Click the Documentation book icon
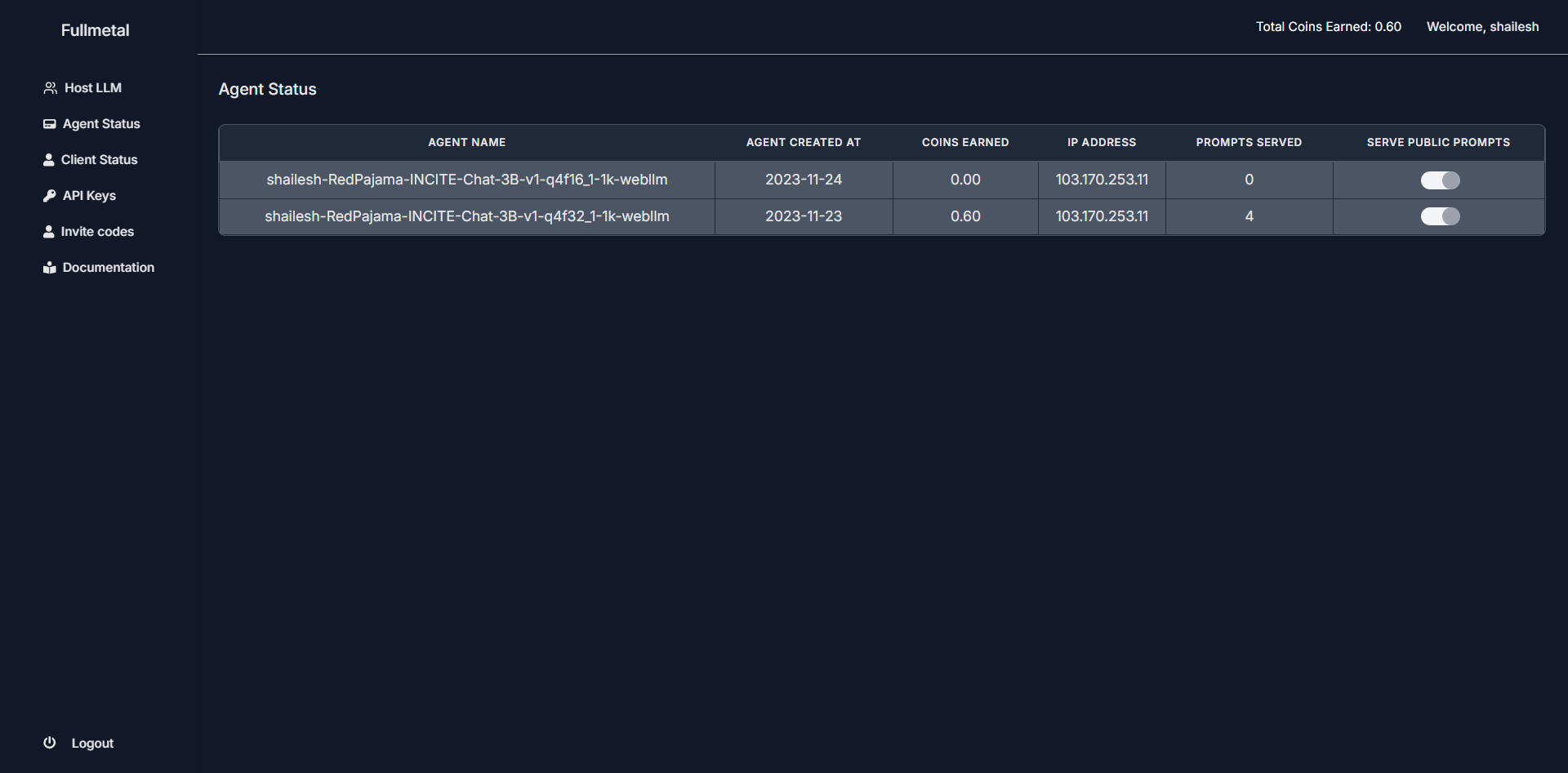 [x=50, y=268]
